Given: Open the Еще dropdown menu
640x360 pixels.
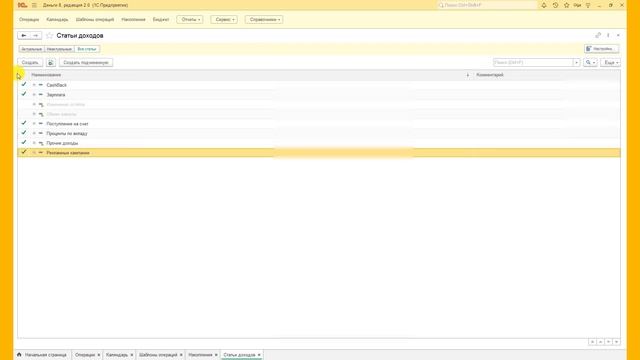Looking at the screenshot, I should coord(611,62).
